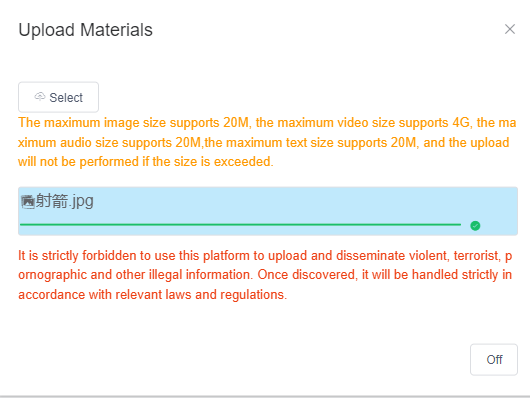Click the red strictly forbidden warning text

pyautogui.click(x=265, y=275)
